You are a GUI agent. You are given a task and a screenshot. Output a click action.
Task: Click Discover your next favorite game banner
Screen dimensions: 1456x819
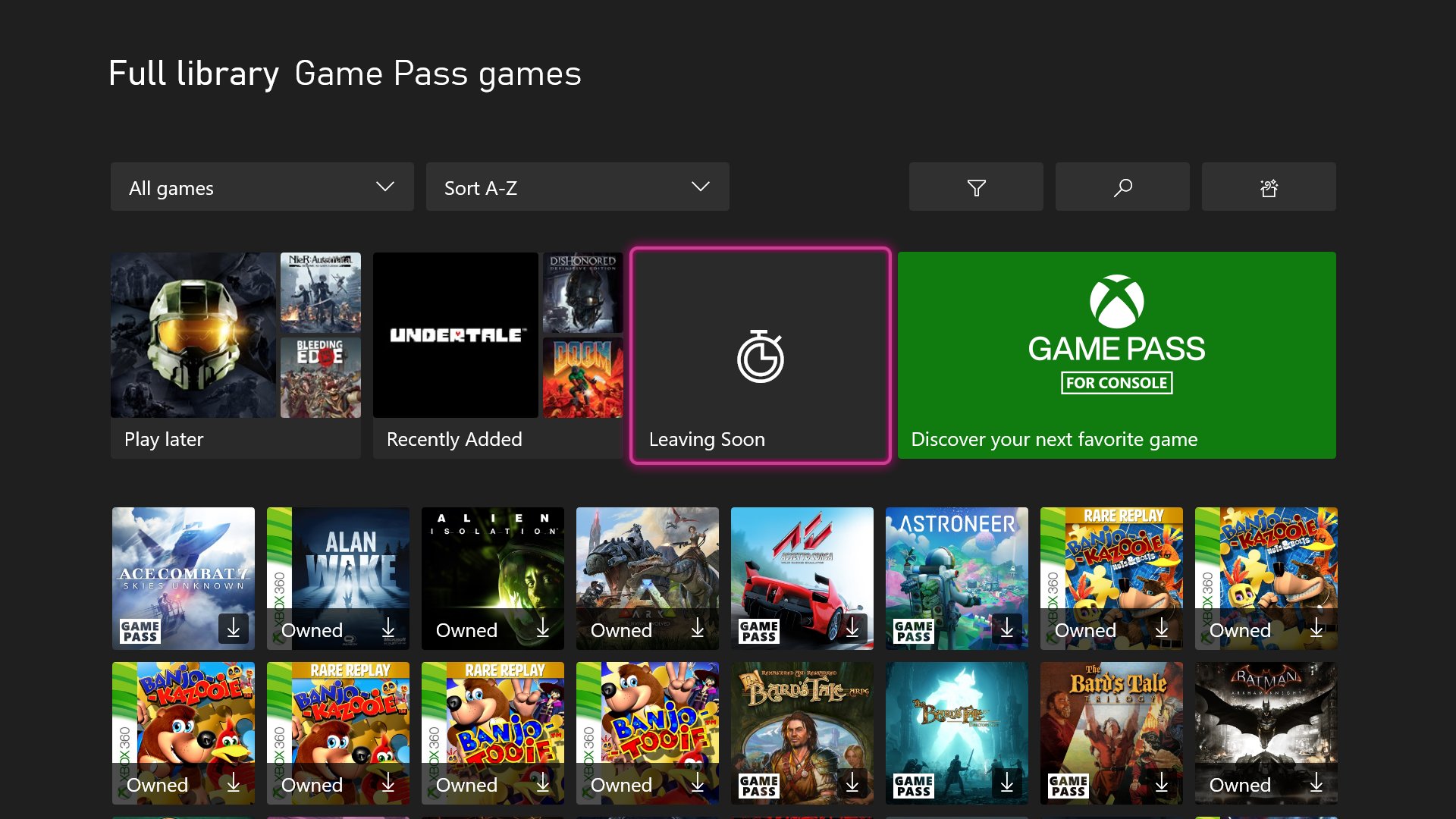(1116, 355)
